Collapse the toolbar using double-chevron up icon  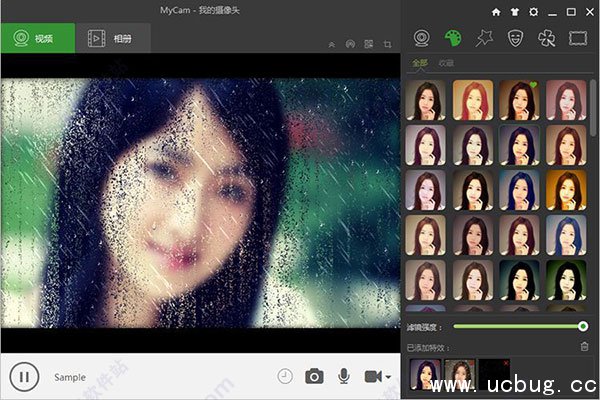click(332, 45)
